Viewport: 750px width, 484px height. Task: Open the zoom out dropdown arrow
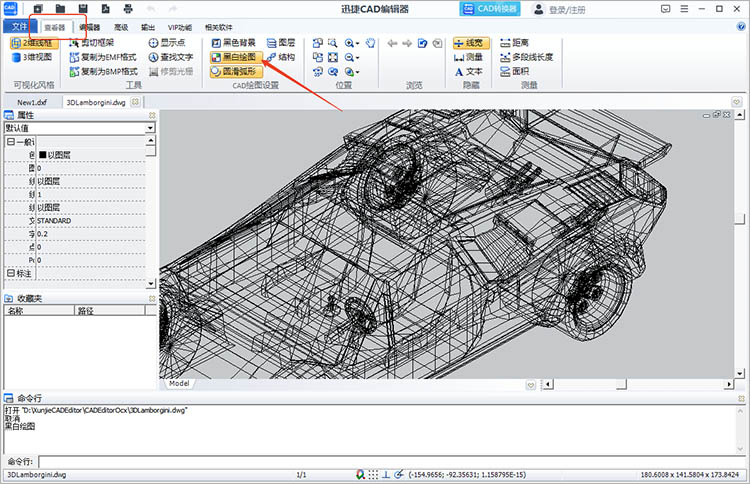[358, 58]
